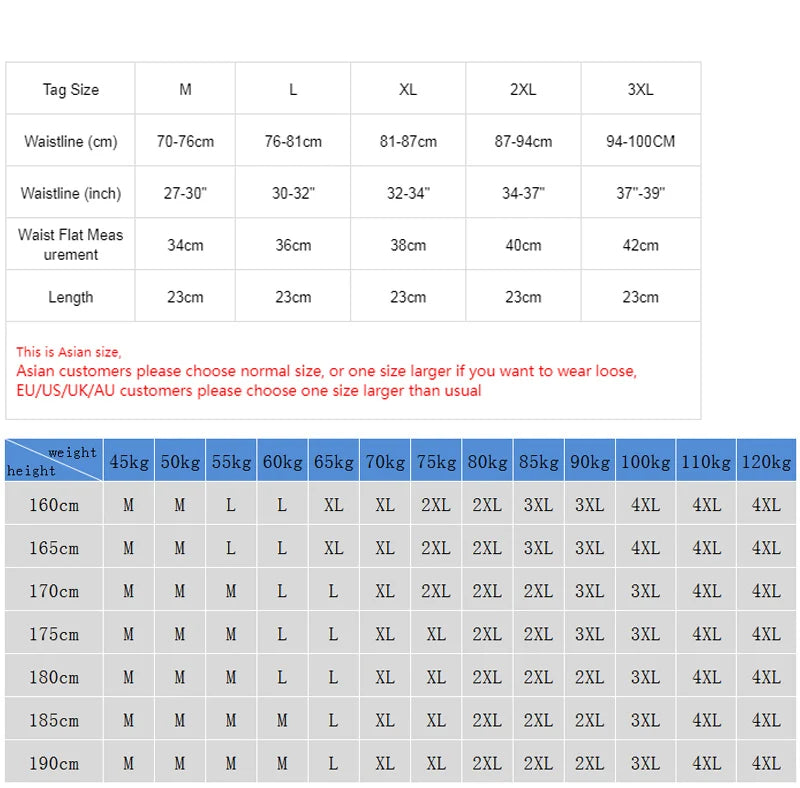This screenshot has width=800, height=788.
Task: Select the 94-100CM waistline cell
Action: [640, 141]
